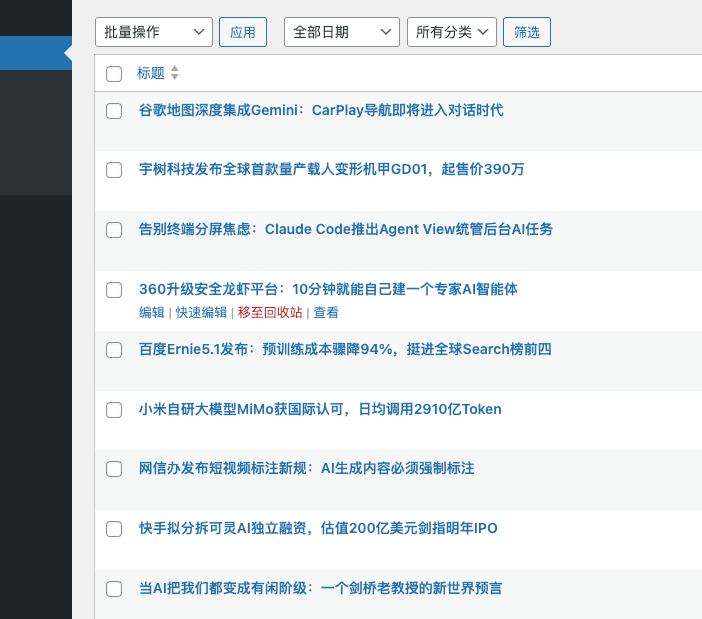Check the box for 谷歌地图深度集成Gemini post
This screenshot has height=619, width=702.
114,111
